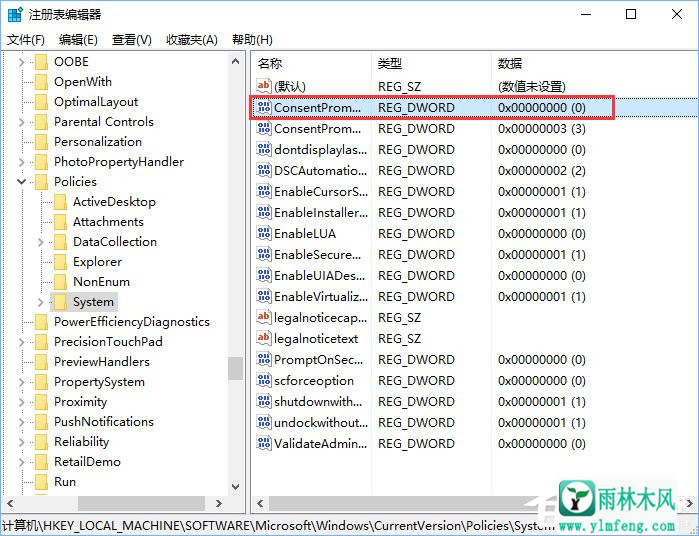Select the NonEnum key
The image size is (699, 536).
click(101, 282)
